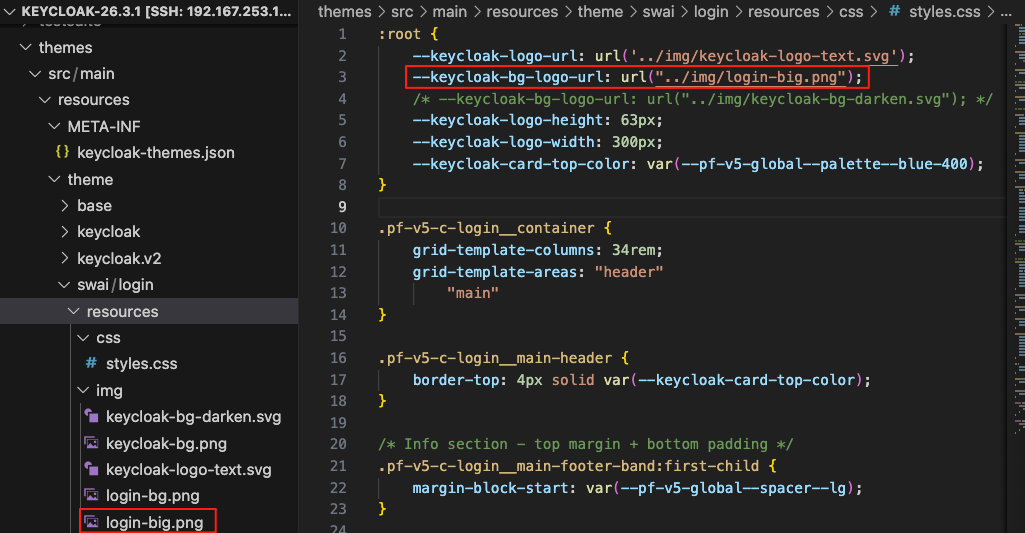Click the file icon of keycloak-bg-darken.svg
The height and width of the screenshot is (533, 1025).
pyautogui.click(x=91, y=417)
